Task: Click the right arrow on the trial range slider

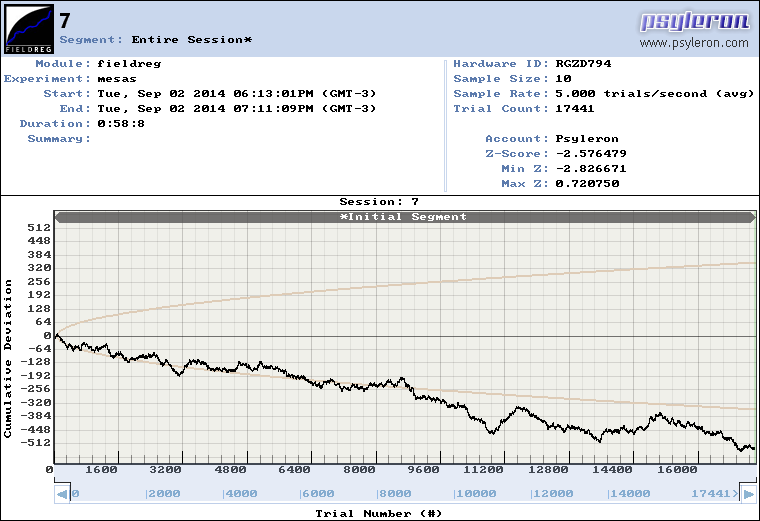Action: (746, 493)
